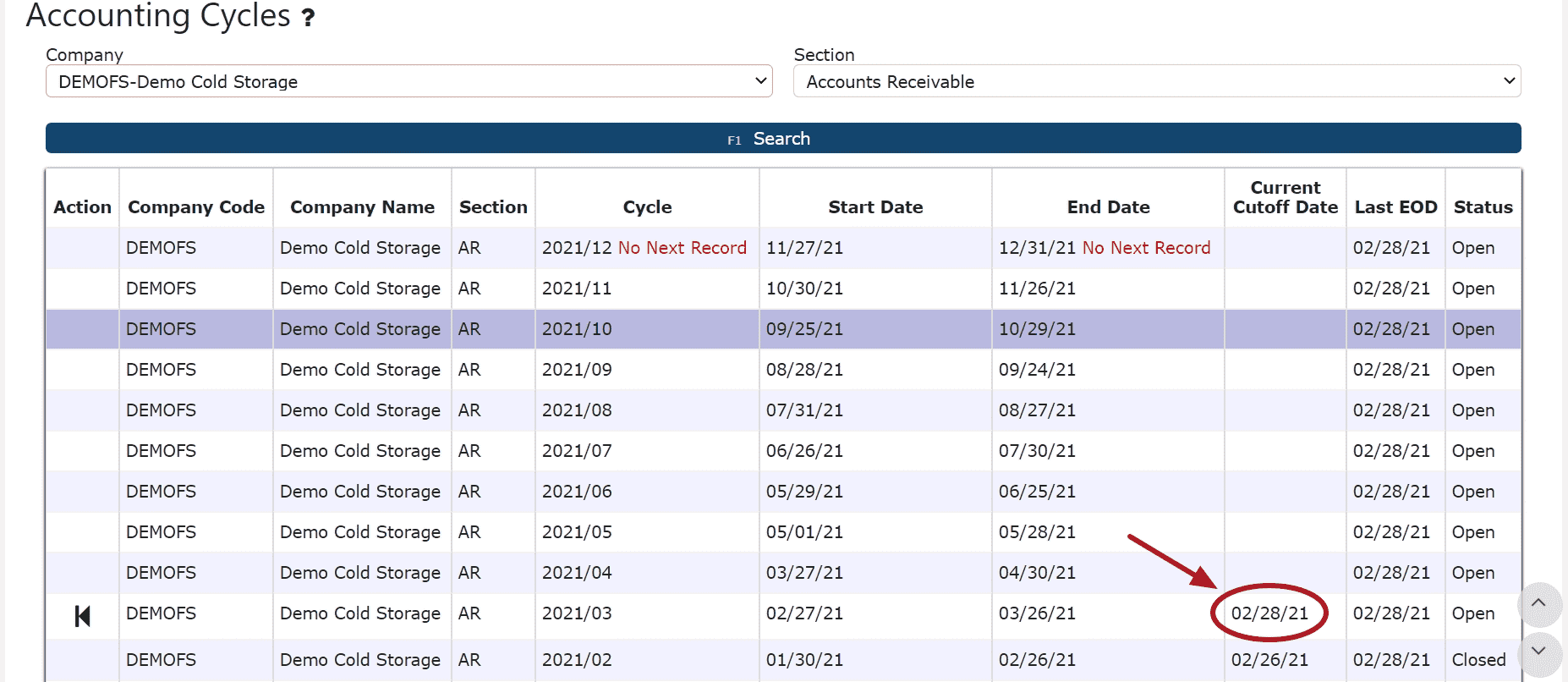1568x682 pixels.
Task: Click start date 03/27/21
Action: 804,573
